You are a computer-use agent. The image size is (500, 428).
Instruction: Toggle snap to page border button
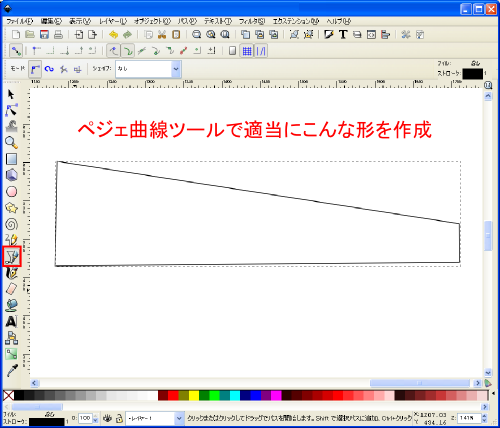coord(233,51)
